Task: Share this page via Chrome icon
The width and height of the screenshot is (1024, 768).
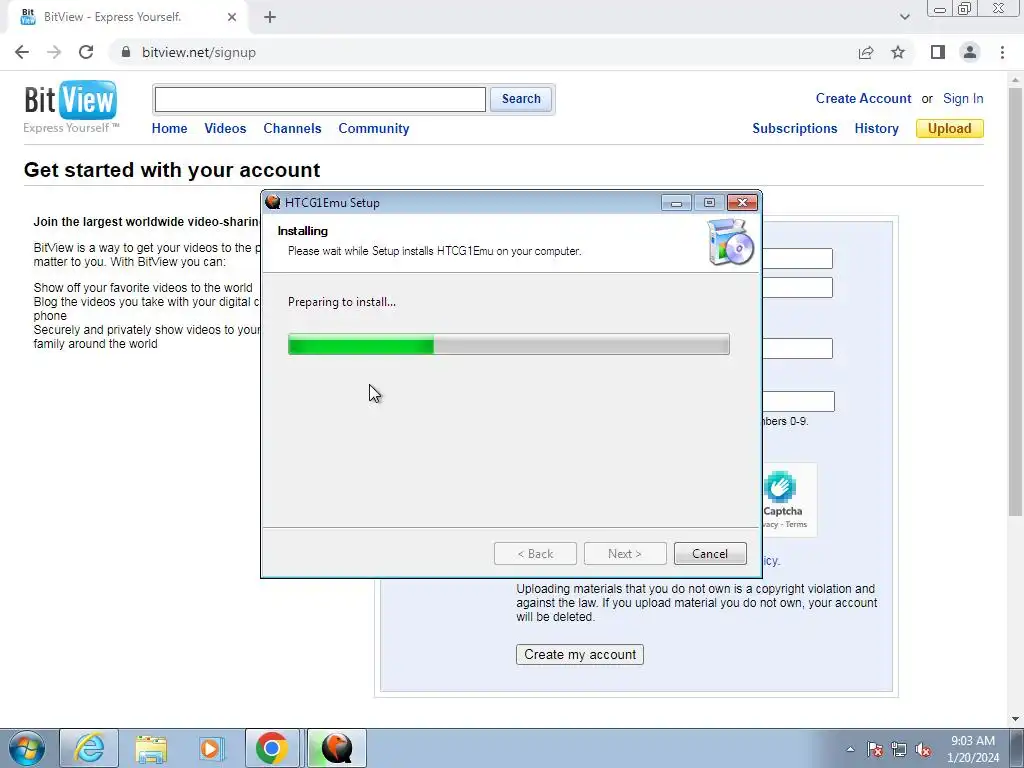Action: [866, 52]
